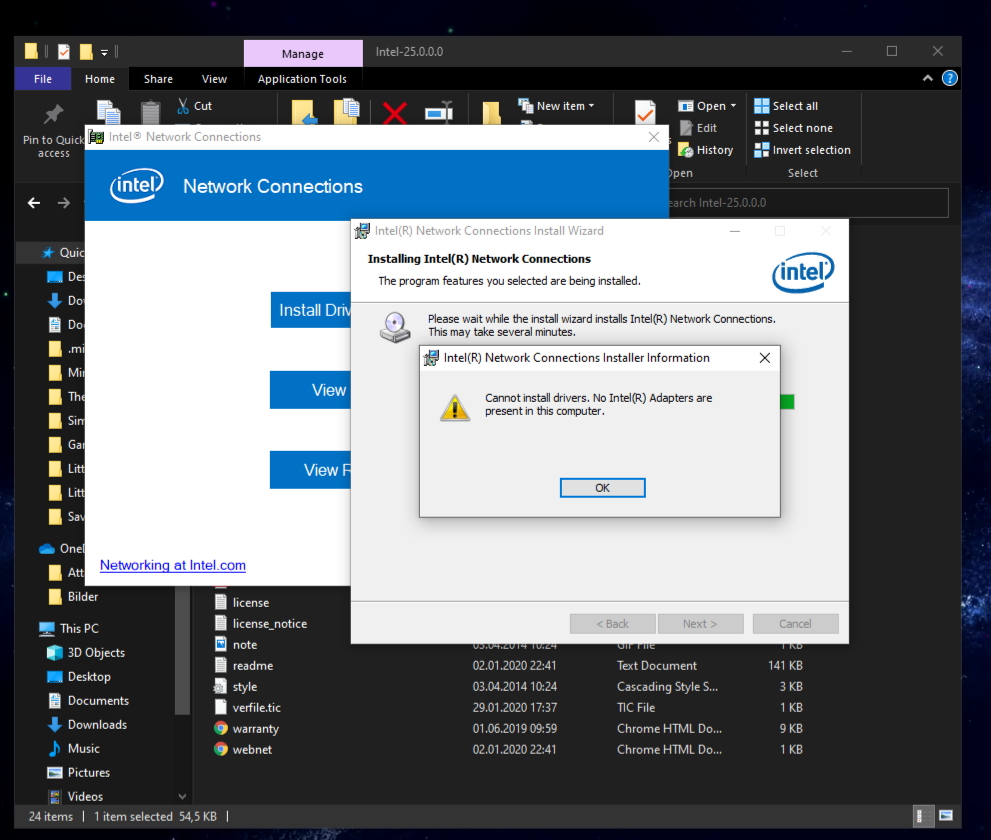This screenshot has width=991, height=840.
Task: Click the Copy icon in ribbon
Action: point(109,112)
